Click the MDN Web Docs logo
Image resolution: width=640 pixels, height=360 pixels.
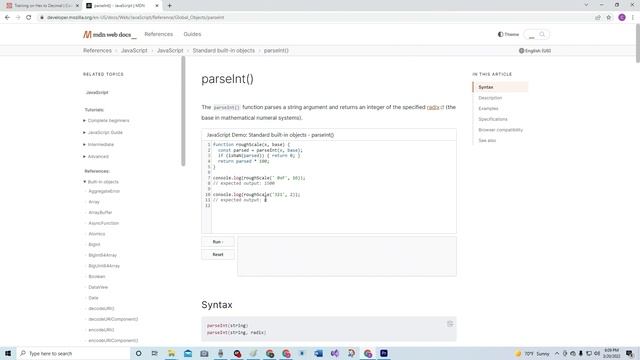(109, 35)
